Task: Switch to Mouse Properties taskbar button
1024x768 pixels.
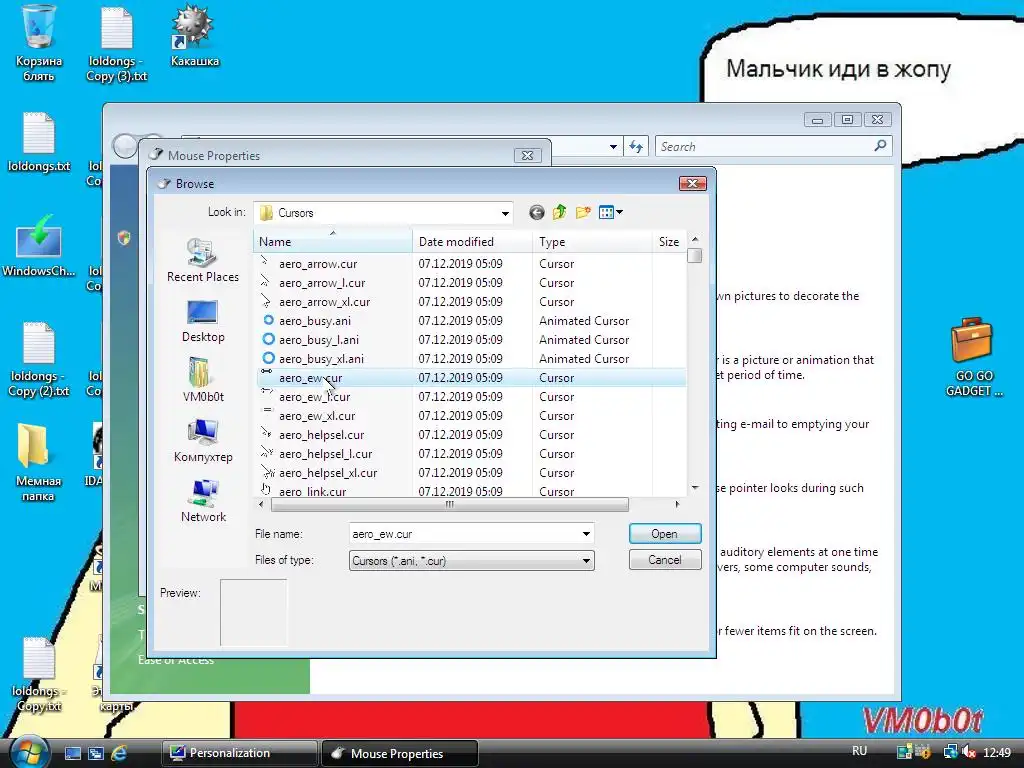Action: click(400, 753)
